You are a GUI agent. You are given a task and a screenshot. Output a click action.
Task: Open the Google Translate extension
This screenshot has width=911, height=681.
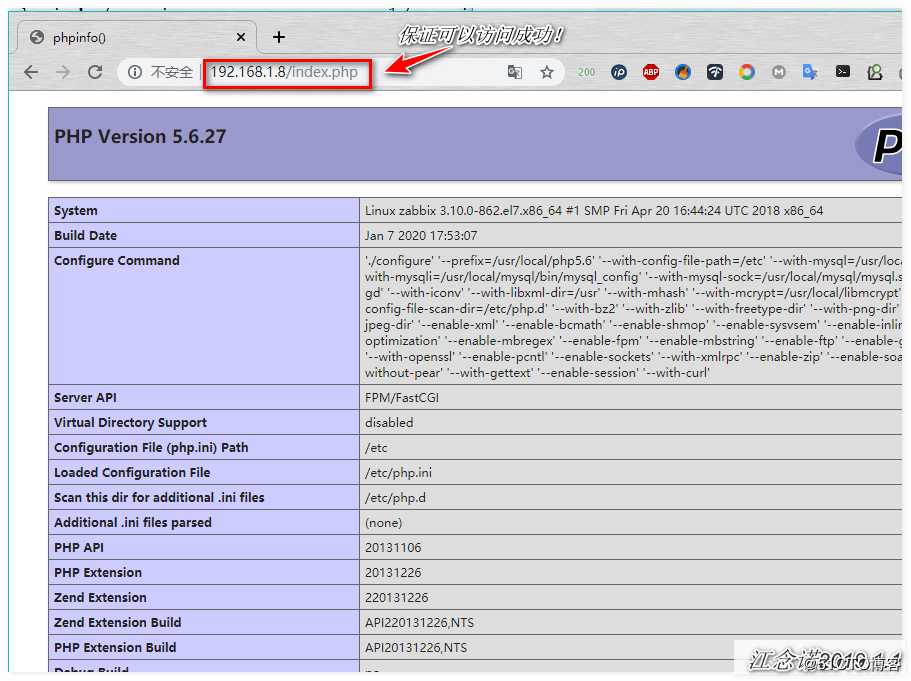tap(810, 72)
